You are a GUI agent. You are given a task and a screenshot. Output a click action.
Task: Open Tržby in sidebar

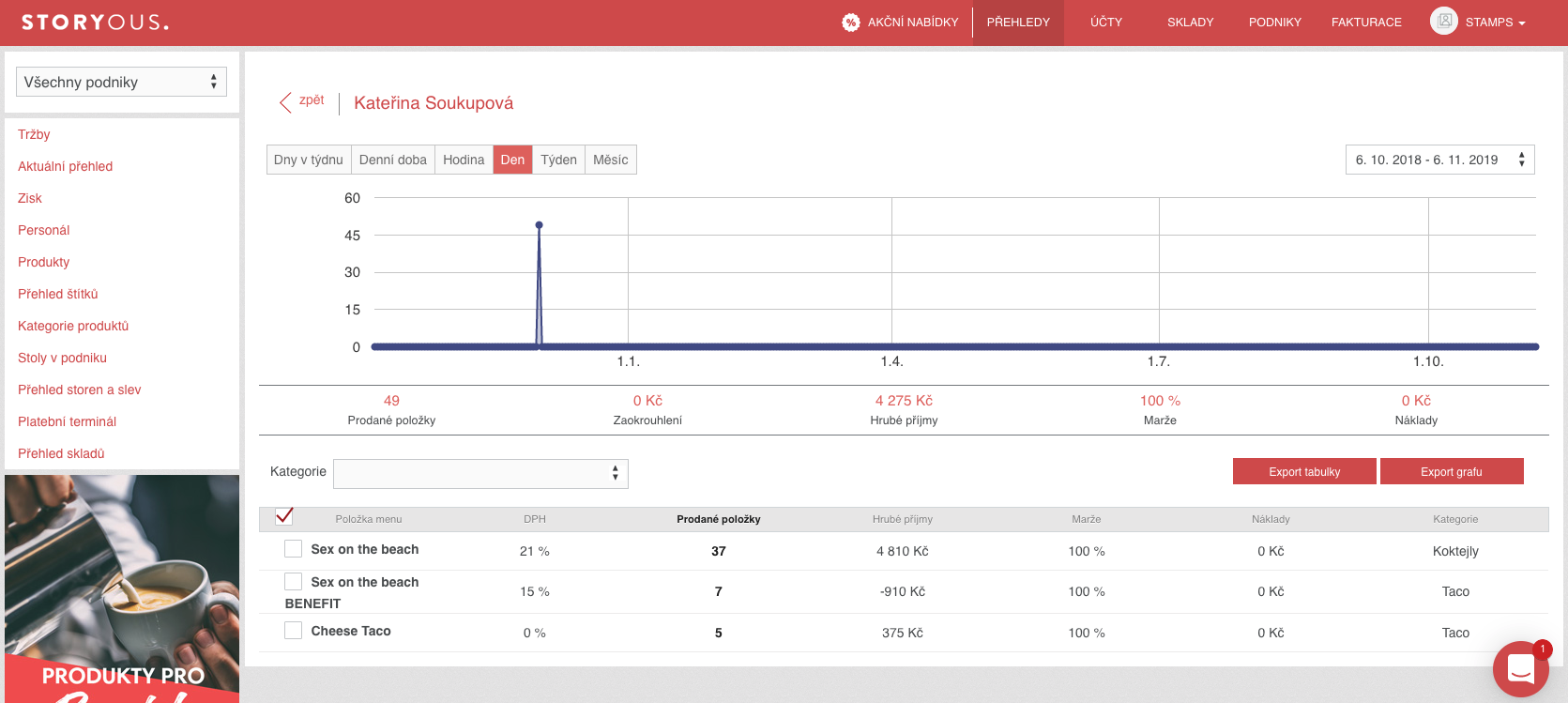(x=34, y=134)
